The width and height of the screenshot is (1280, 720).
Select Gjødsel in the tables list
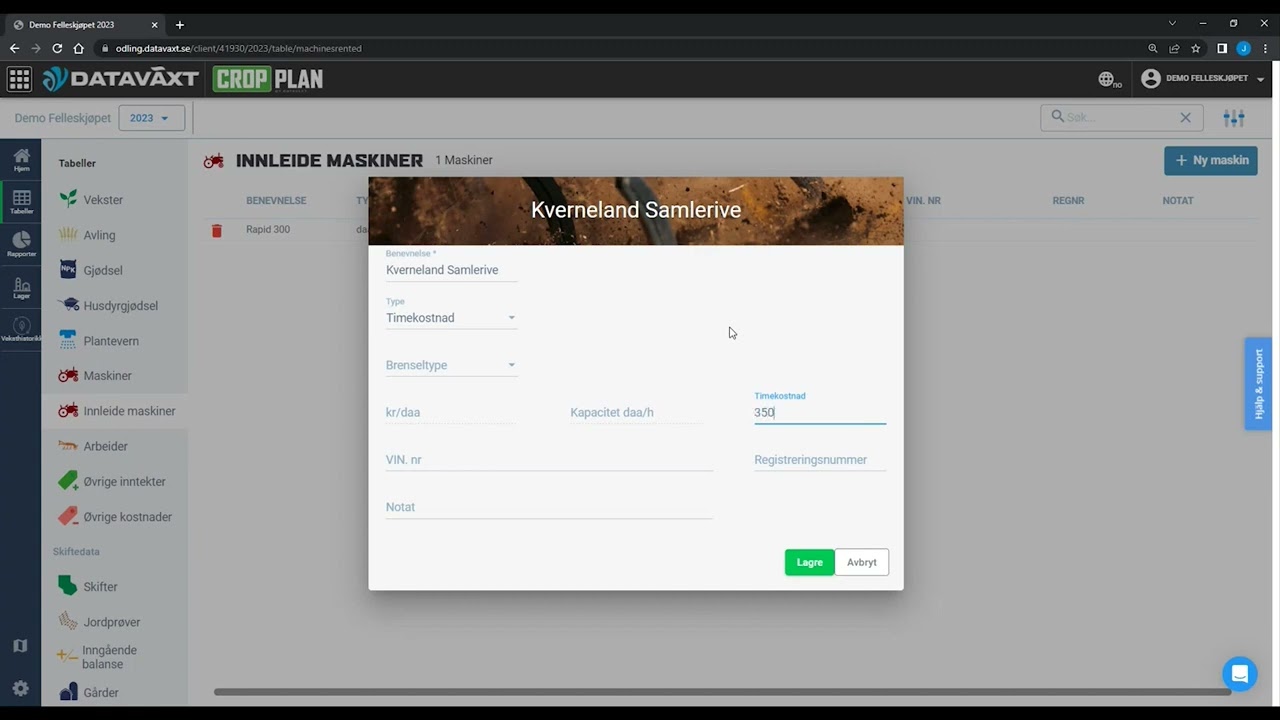[x=103, y=270]
